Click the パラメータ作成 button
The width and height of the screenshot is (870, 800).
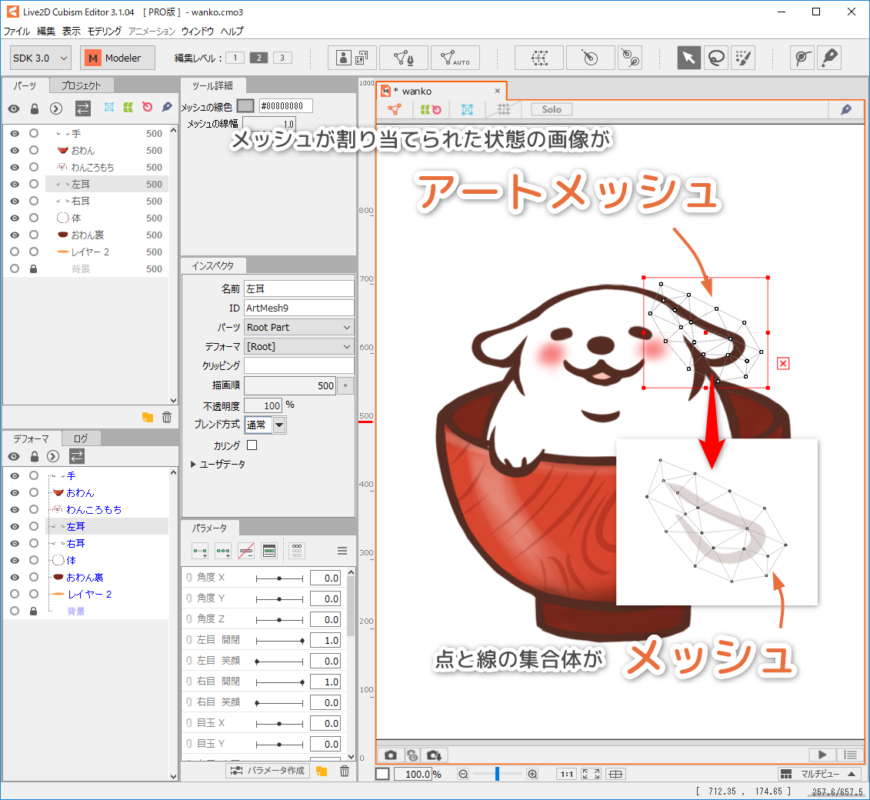click(x=266, y=770)
